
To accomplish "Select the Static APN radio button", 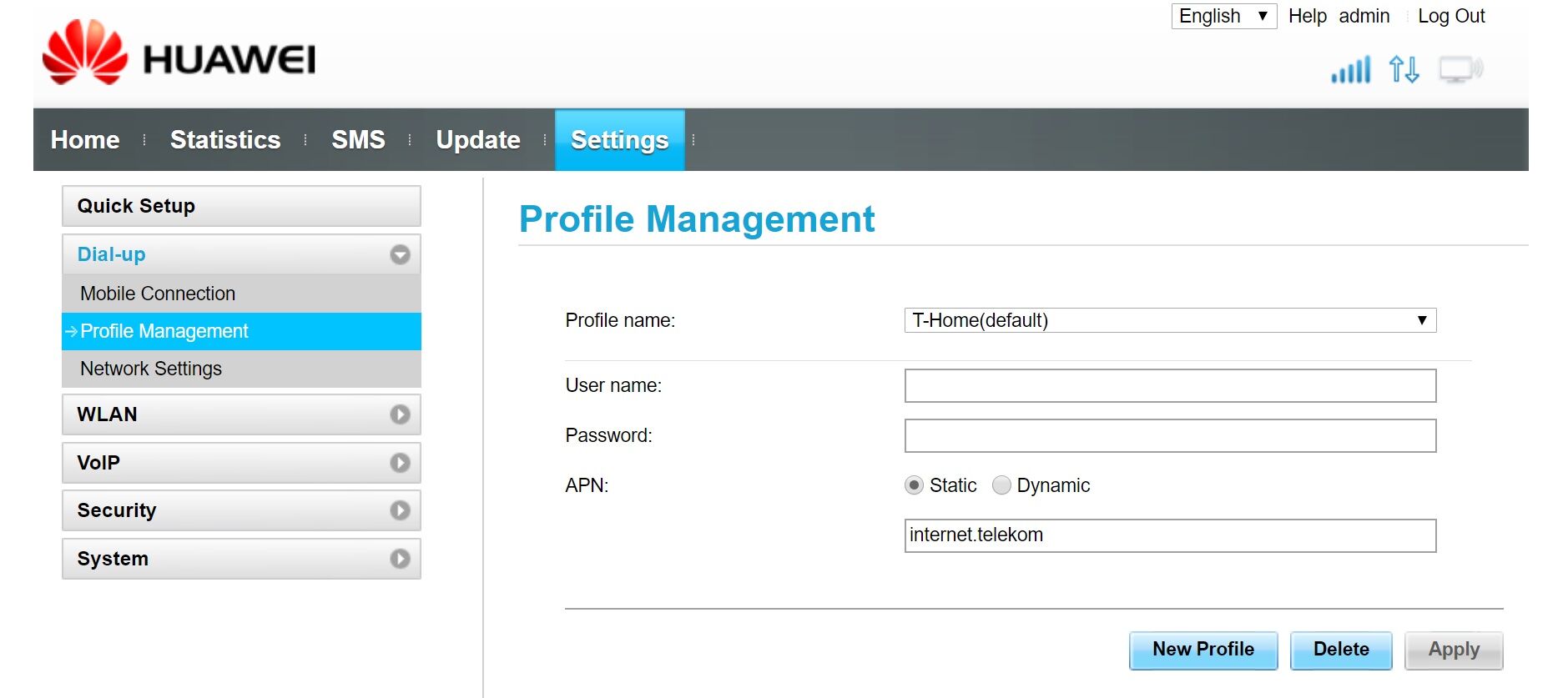I will 915,485.
